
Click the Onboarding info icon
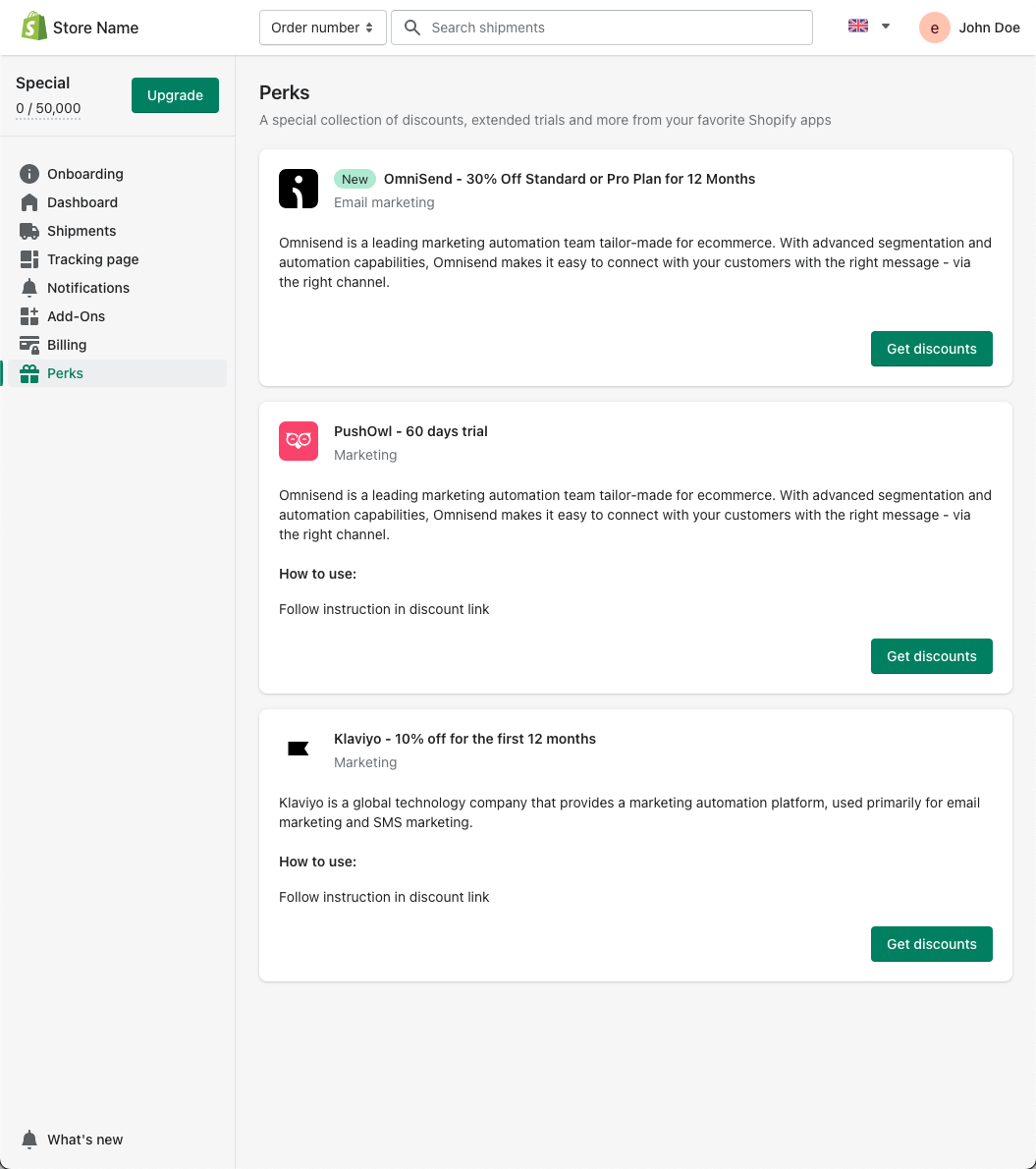(29, 174)
